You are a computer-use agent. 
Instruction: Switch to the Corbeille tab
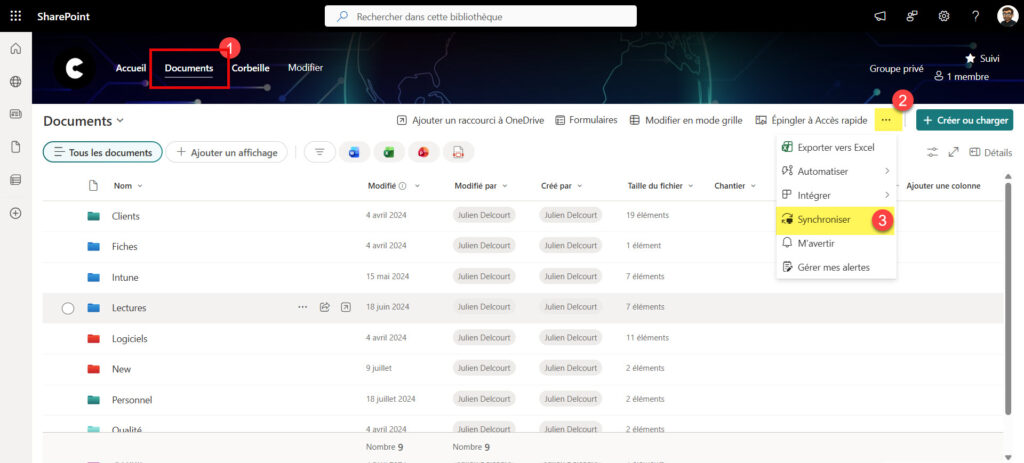(x=250, y=68)
